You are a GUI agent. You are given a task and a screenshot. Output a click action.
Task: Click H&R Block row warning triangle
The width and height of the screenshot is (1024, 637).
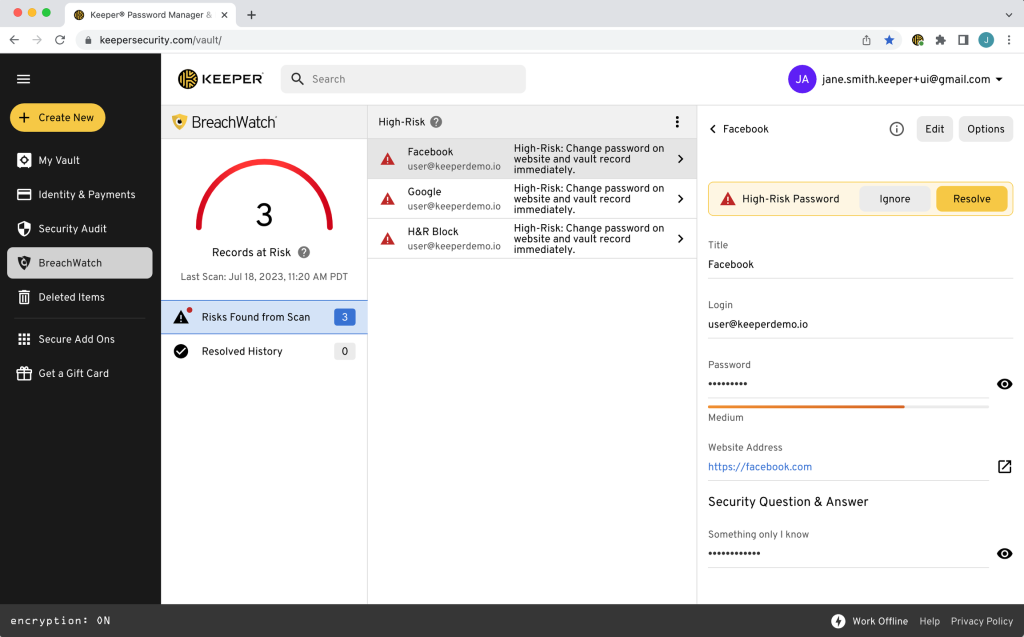click(387, 238)
